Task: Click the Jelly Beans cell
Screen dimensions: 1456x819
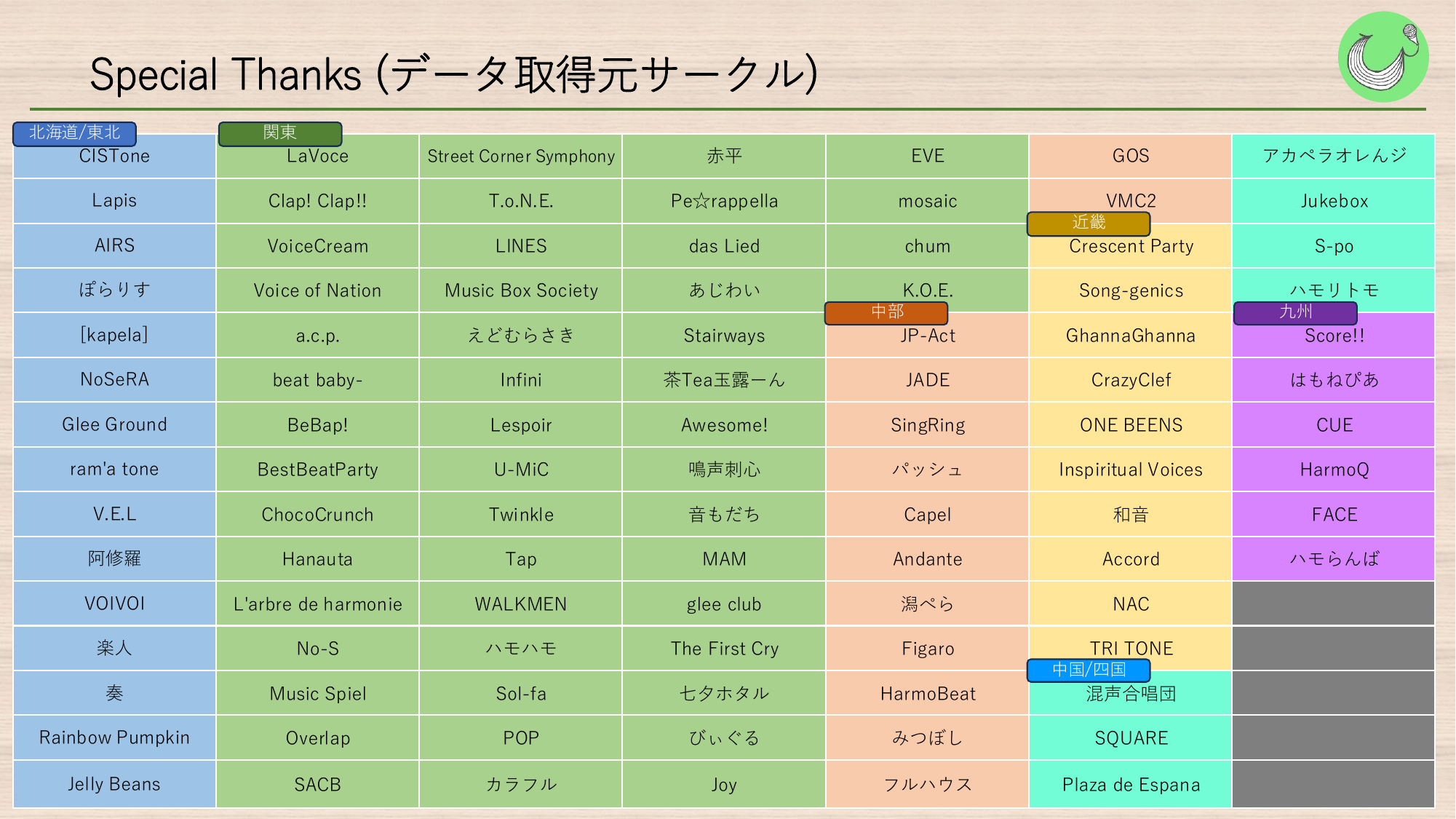Action: point(114,784)
